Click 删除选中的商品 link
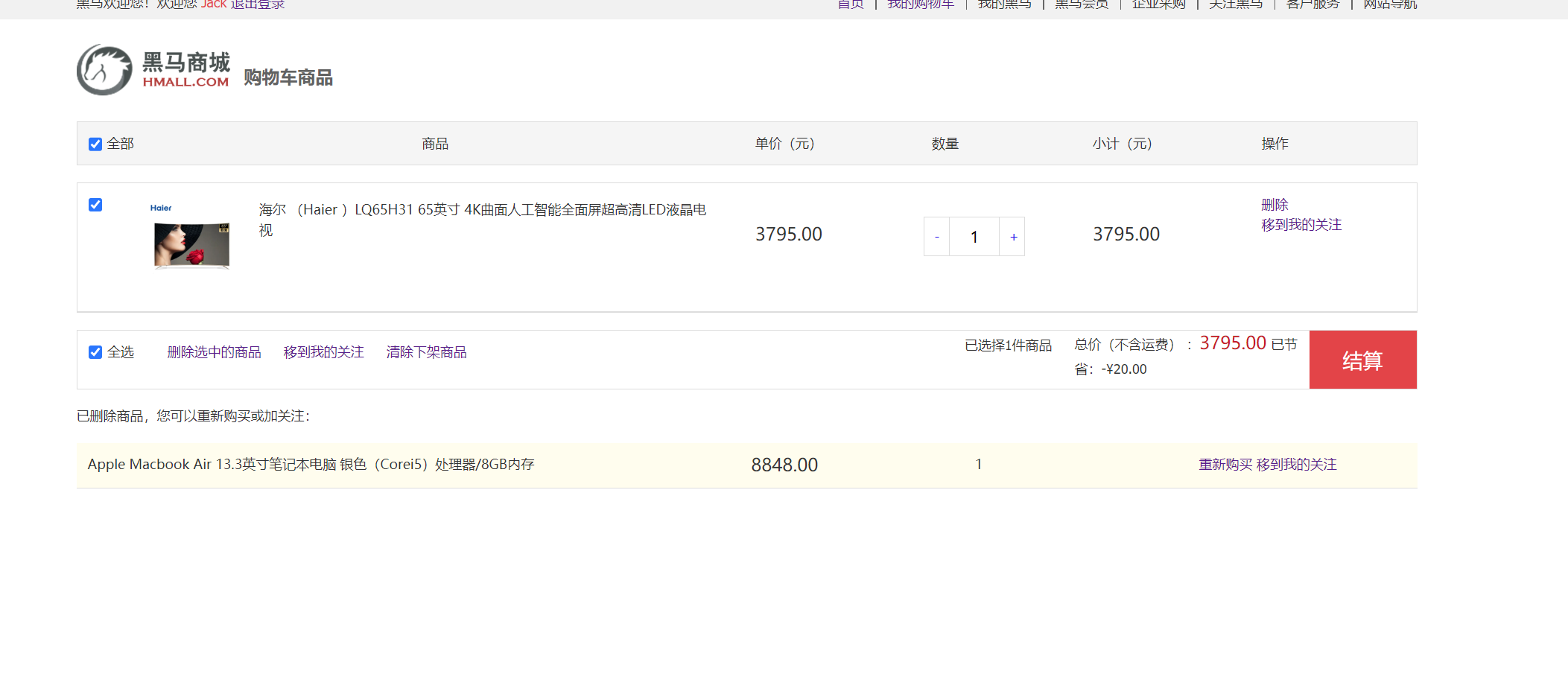The height and width of the screenshot is (694, 1568). [x=214, y=352]
